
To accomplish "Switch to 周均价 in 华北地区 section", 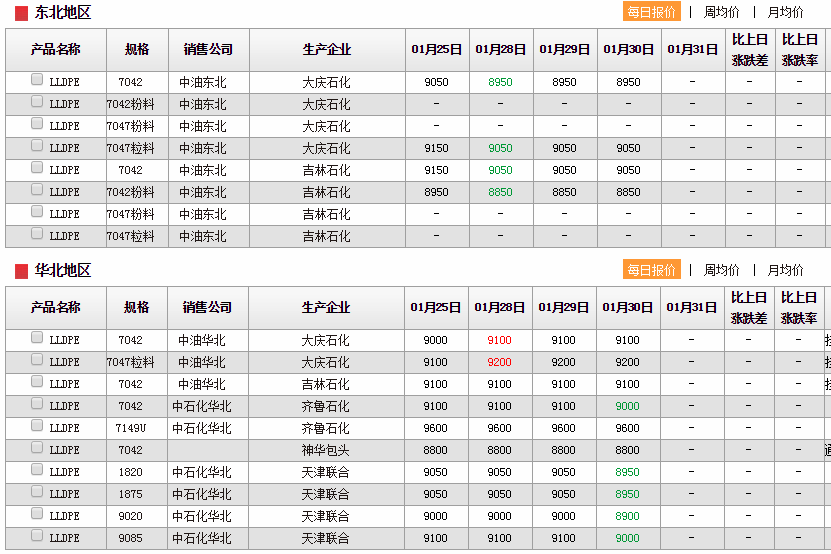I will 721,270.
